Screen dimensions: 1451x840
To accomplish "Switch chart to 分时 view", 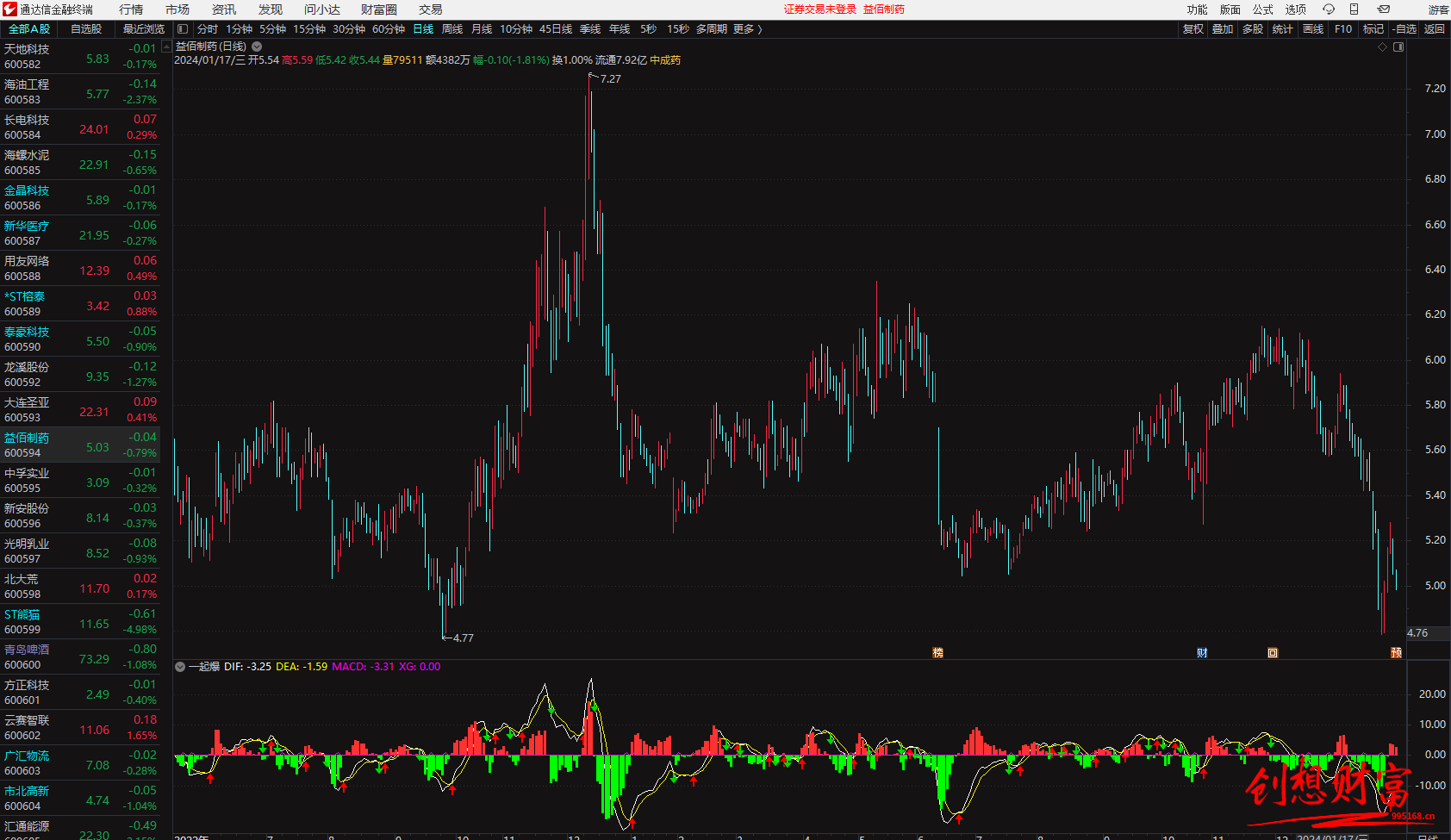I will (x=208, y=29).
